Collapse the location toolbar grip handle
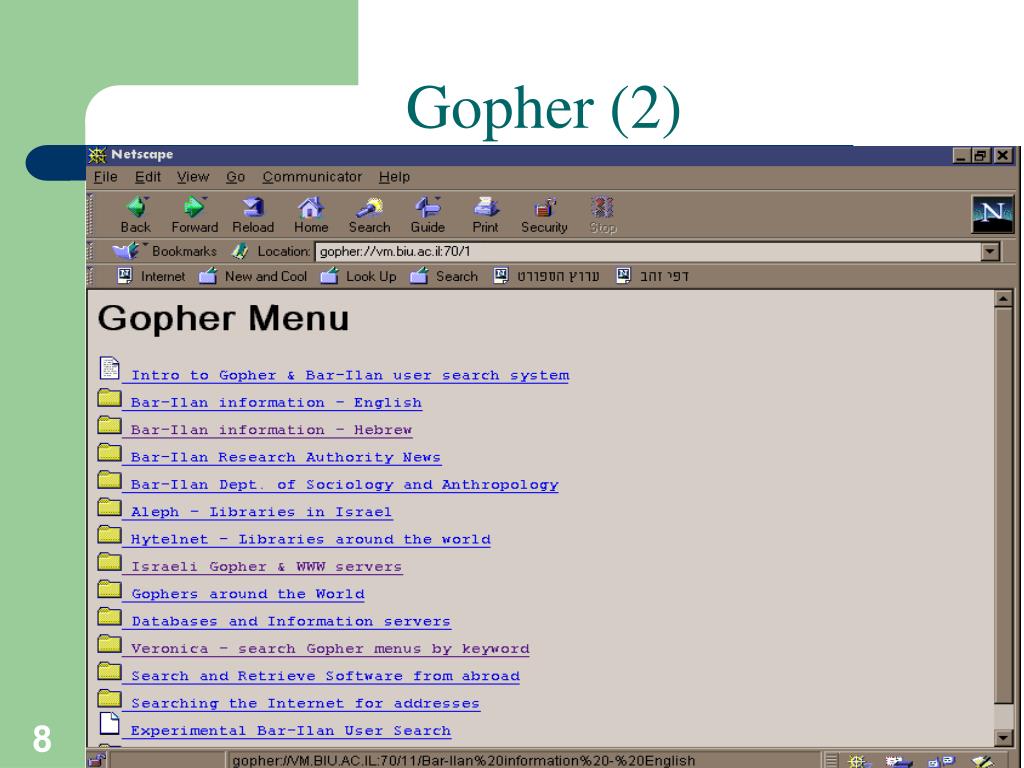 coord(91,251)
